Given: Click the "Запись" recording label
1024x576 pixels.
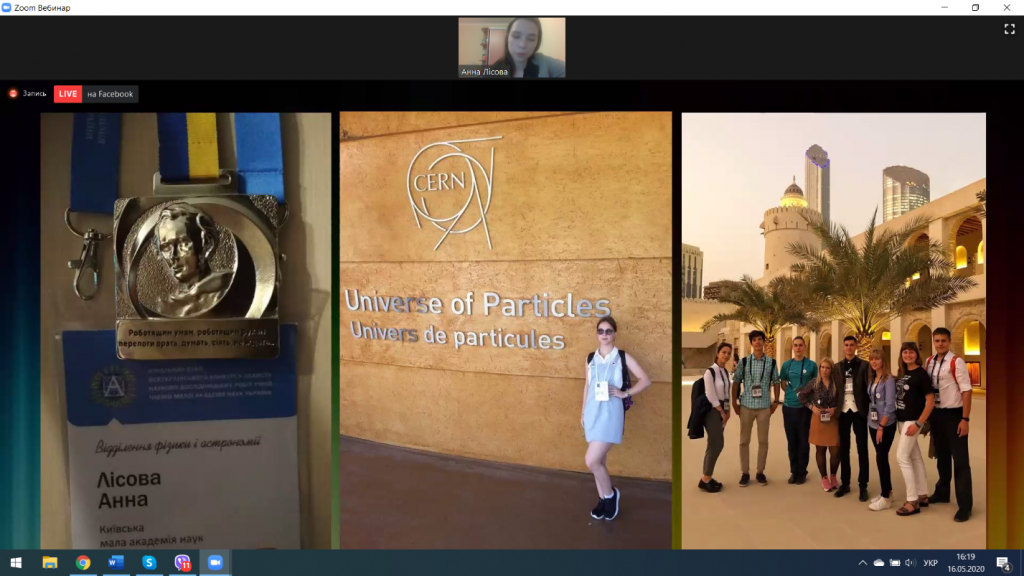Looking at the screenshot, I should 35,94.
